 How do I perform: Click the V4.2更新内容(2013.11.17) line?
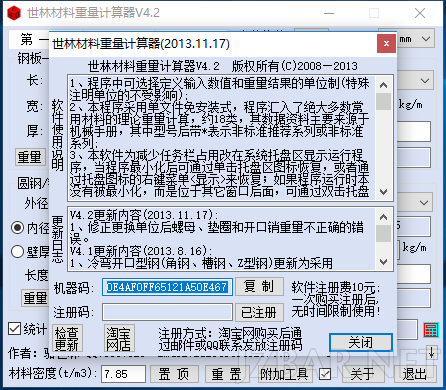pyautogui.click(x=144, y=215)
